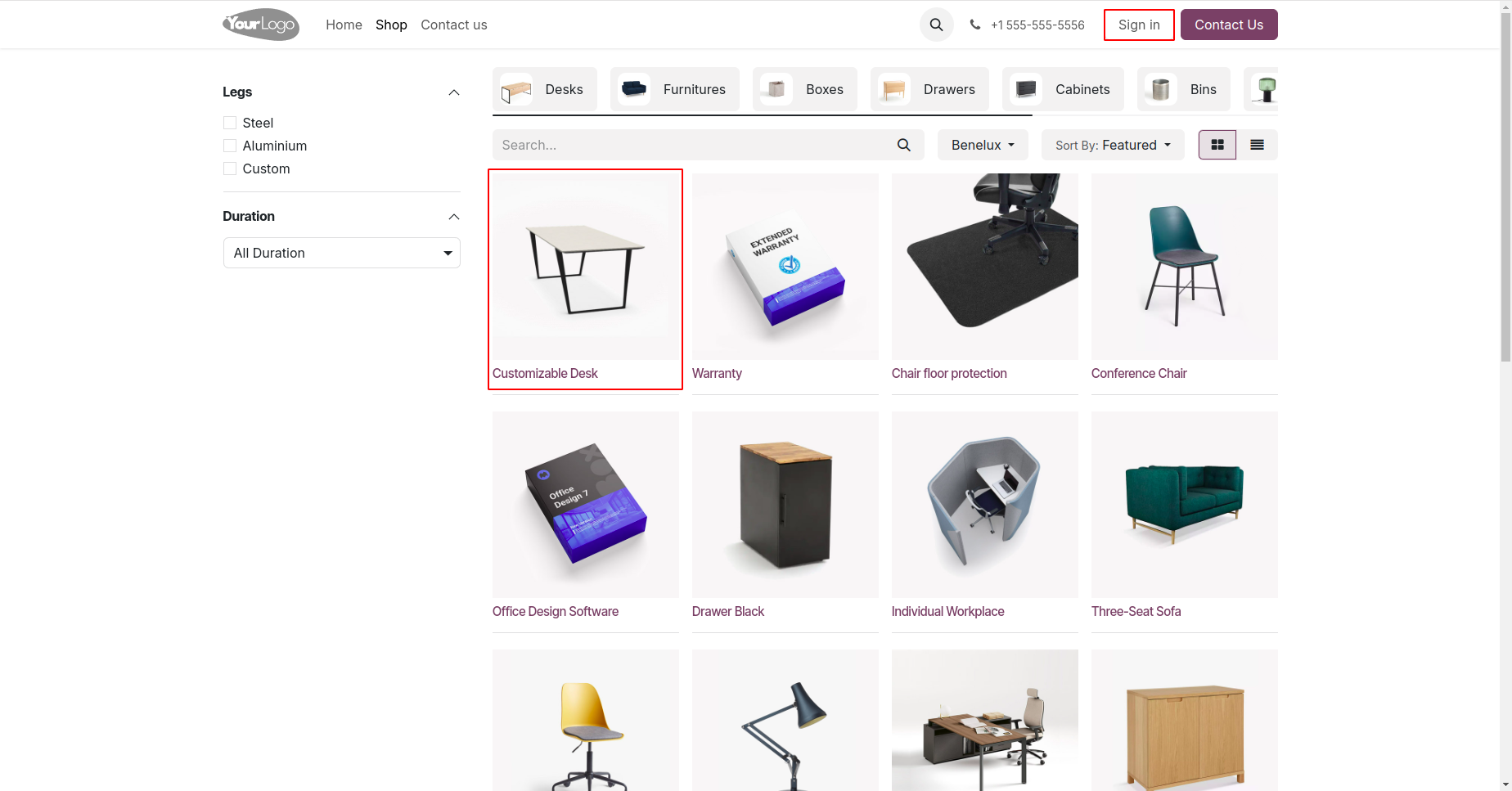Go to the Home menu item

[x=344, y=25]
